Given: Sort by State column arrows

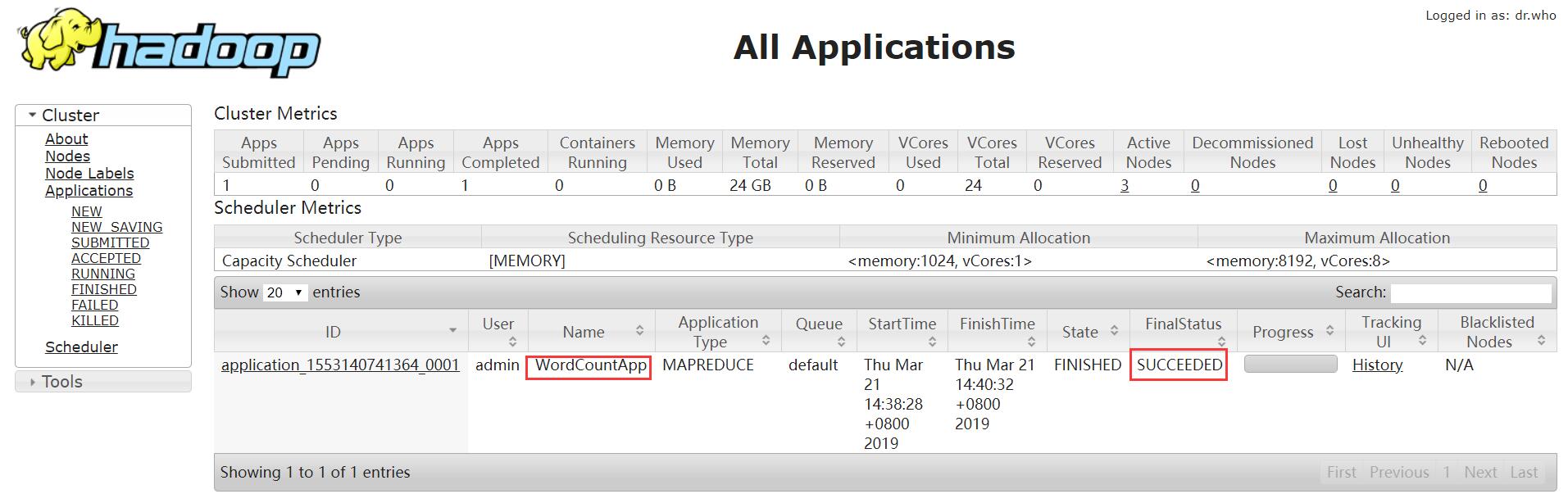Looking at the screenshot, I should point(1114,331).
